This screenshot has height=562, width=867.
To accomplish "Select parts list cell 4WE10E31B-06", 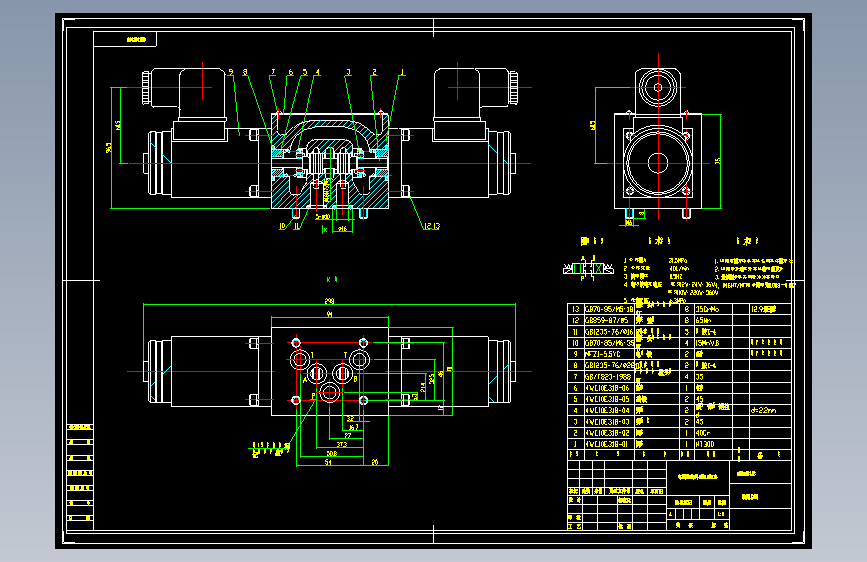I will [x=607, y=388].
